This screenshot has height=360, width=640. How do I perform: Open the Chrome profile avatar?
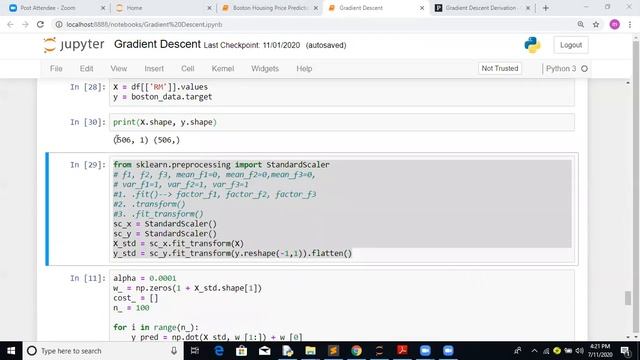[x=615, y=24]
